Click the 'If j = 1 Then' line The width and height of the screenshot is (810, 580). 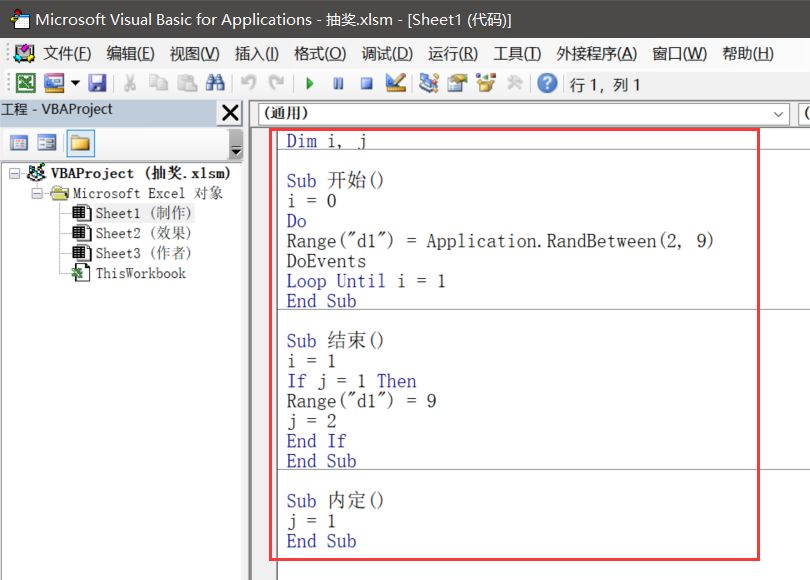351,381
